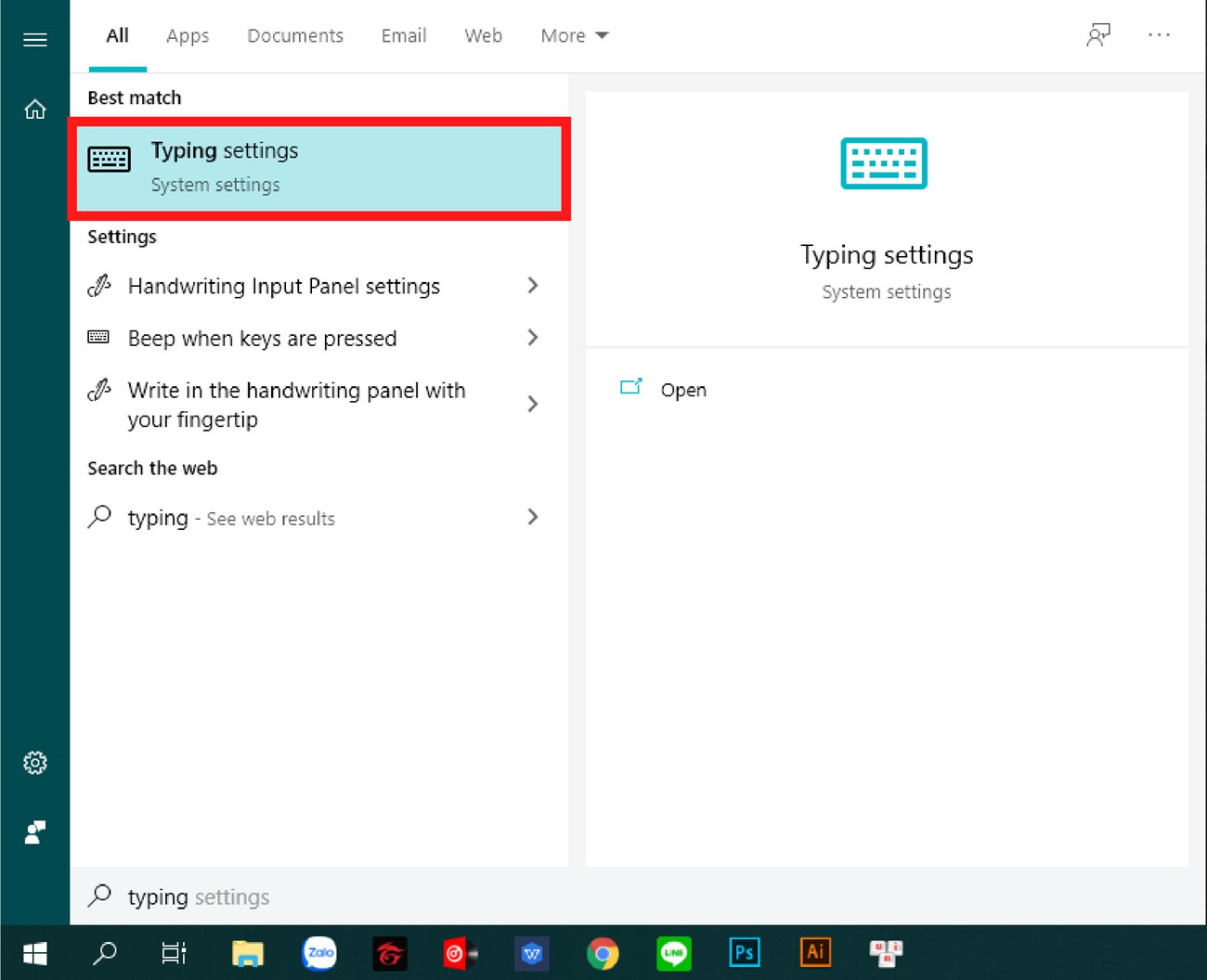Launch WPS Office from the taskbar
Screen dimensions: 1207x980
(532, 953)
